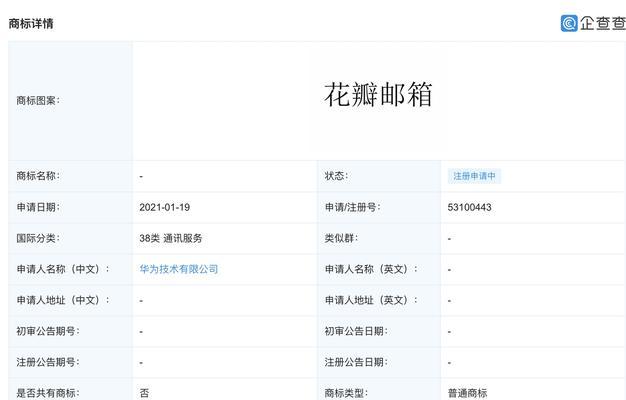Click the 申请日期 label

(38, 207)
